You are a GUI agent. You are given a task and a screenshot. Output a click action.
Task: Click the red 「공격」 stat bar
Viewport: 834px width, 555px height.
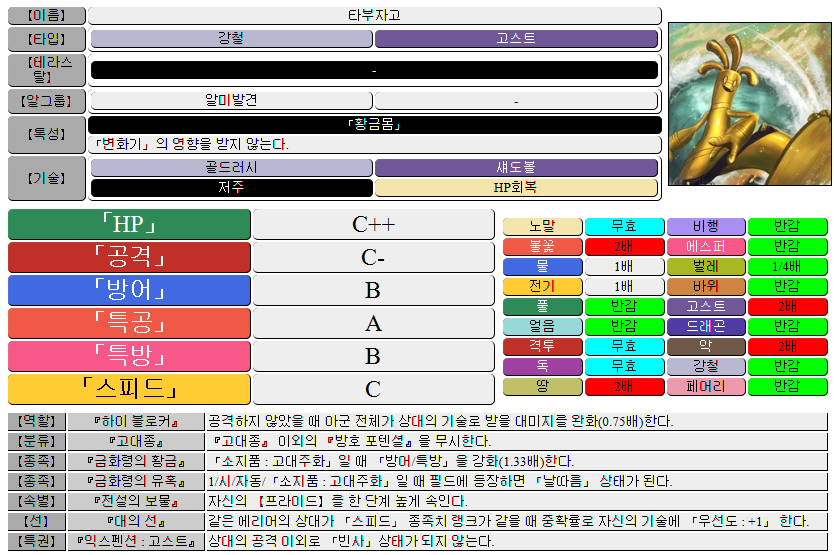coord(129,258)
